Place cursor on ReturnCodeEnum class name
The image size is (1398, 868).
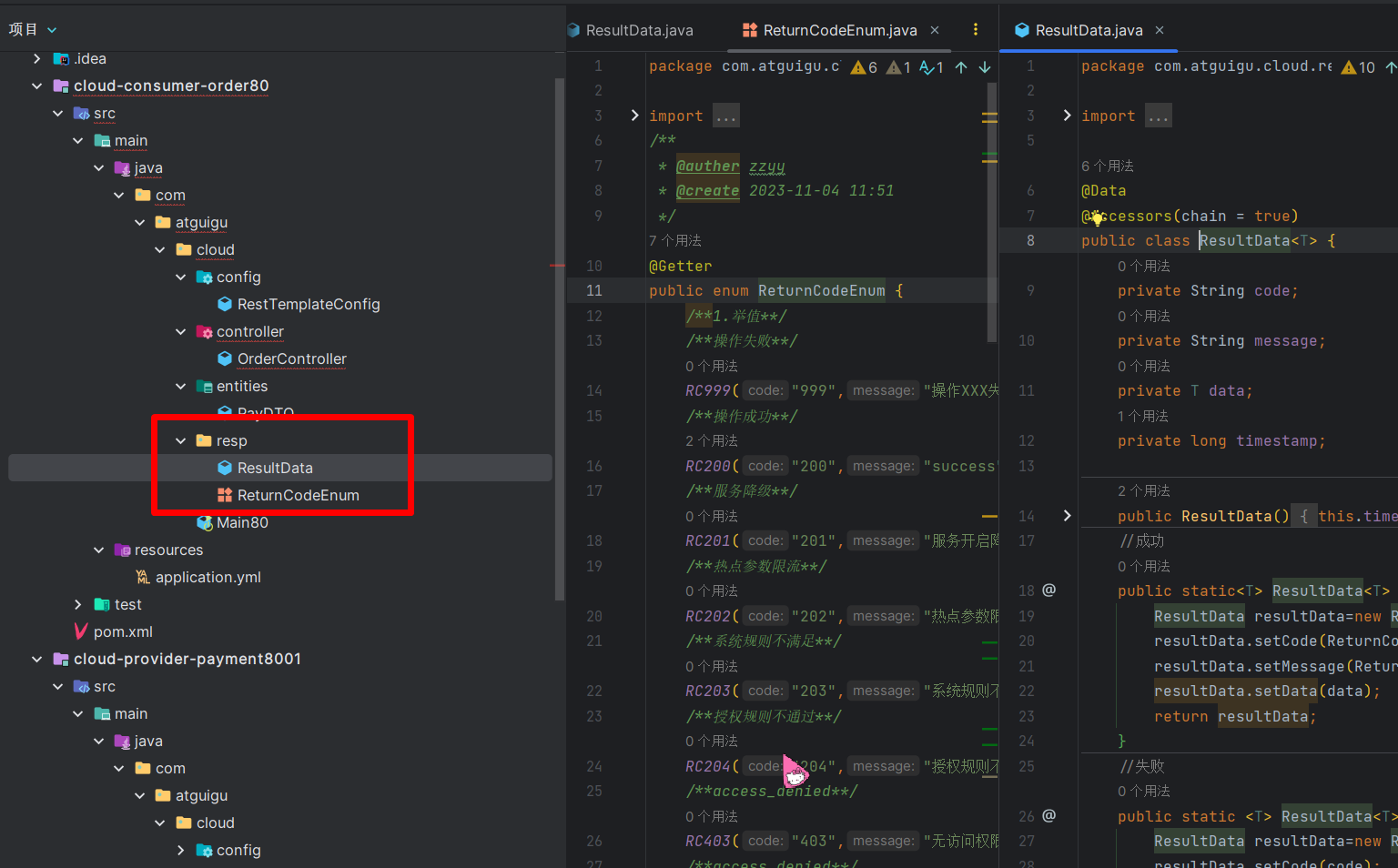[821, 290]
